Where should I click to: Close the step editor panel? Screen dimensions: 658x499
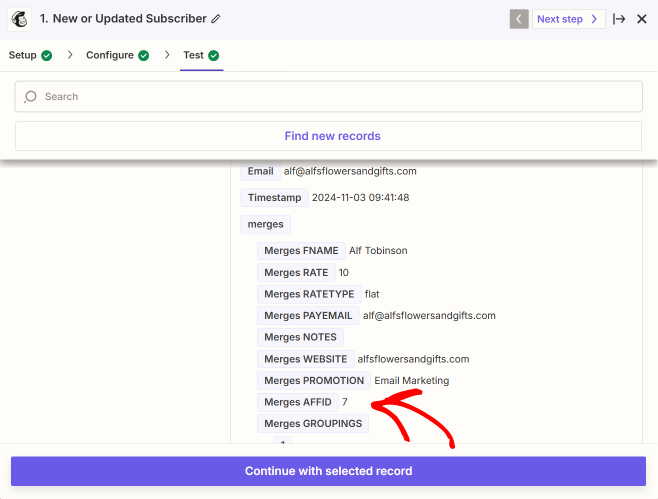tap(642, 19)
